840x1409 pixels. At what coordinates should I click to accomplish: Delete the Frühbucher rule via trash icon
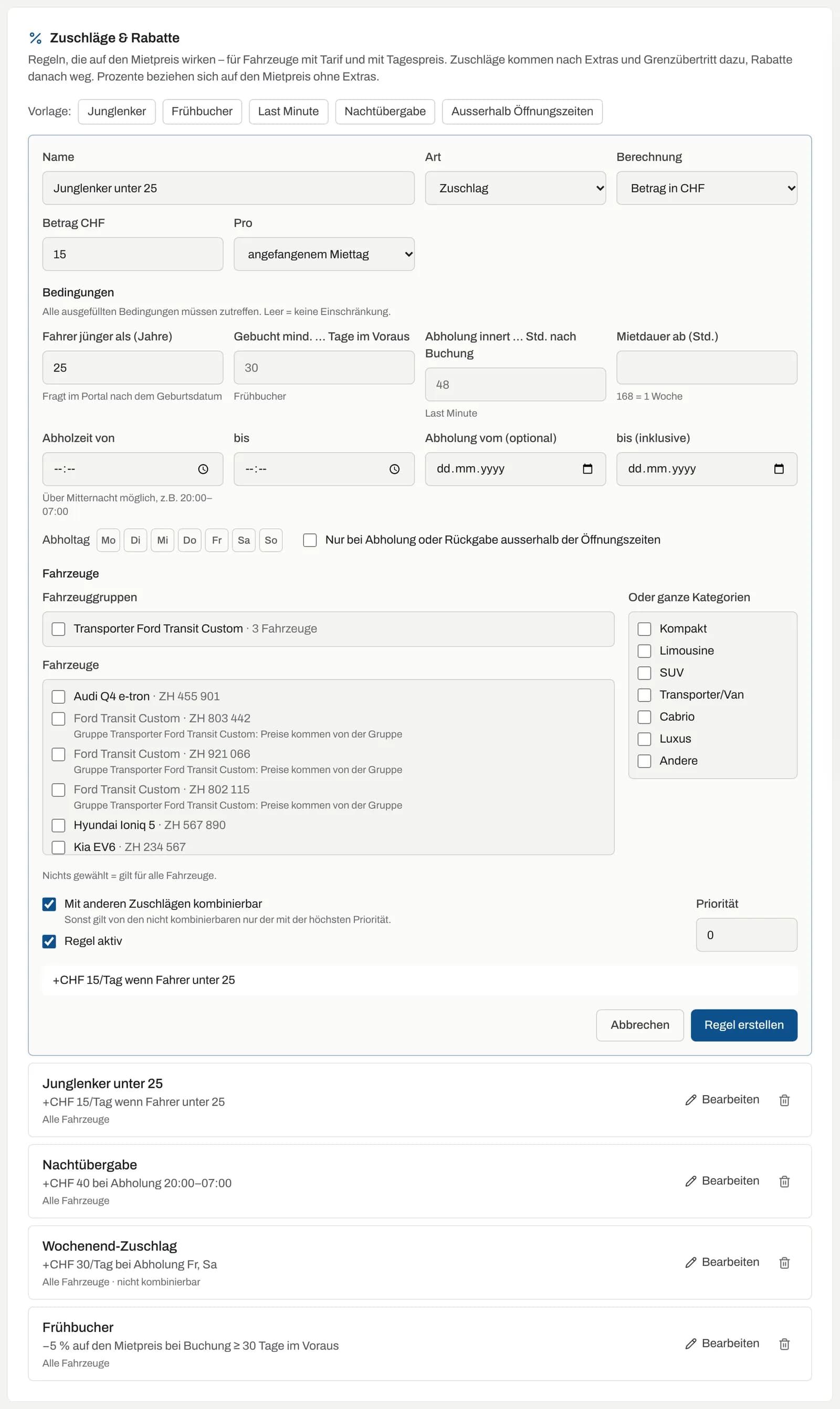[784, 1344]
